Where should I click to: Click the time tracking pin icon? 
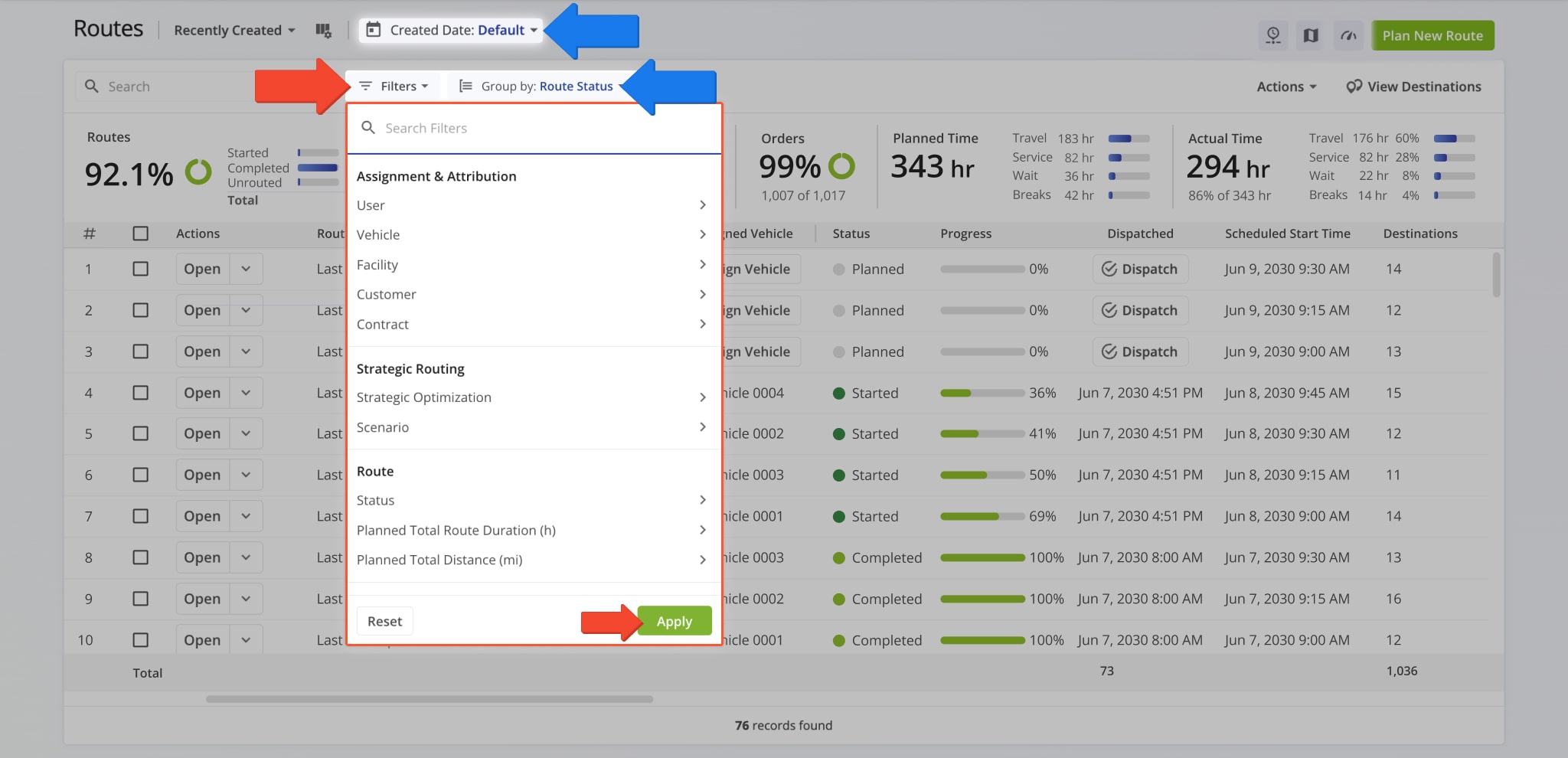click(x=1273, y=35)
